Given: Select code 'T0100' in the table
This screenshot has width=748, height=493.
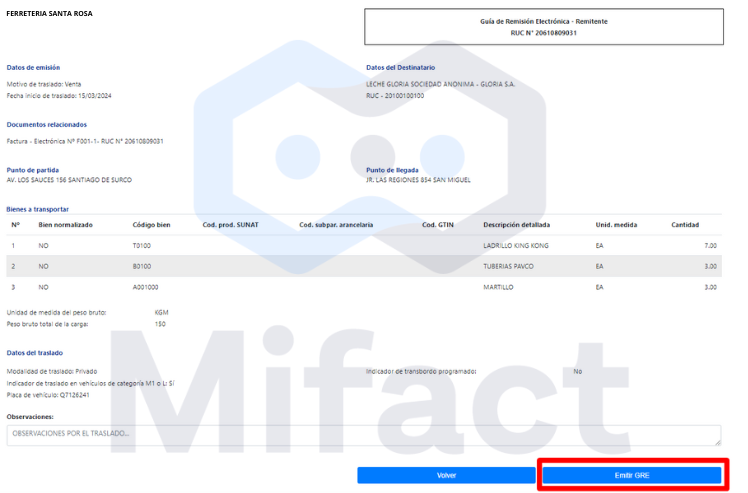Looking at the screenshot, I should click(142, 246).
